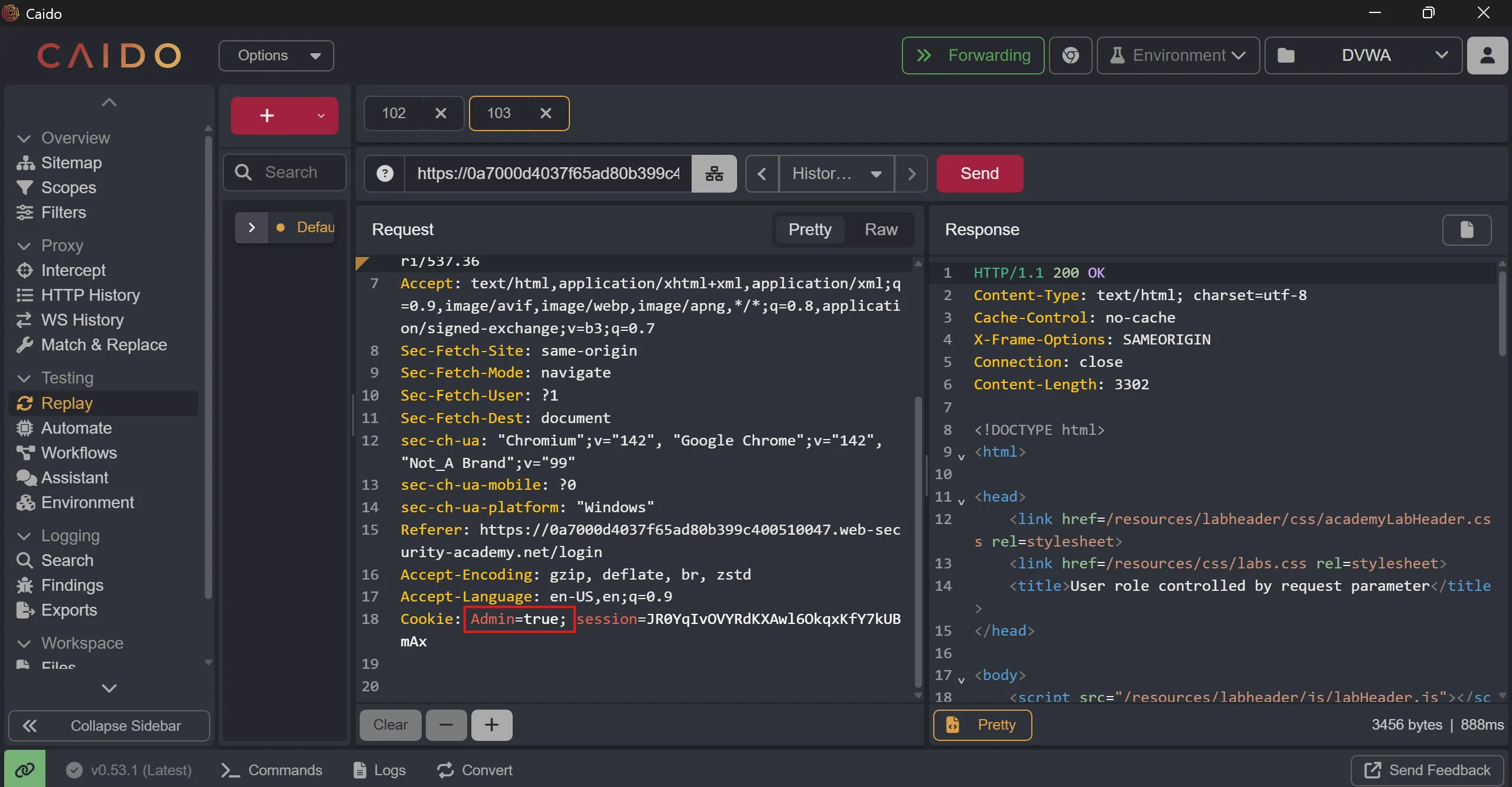
Task: Open the Findings bug icon entry
Action: coord(25,585)
